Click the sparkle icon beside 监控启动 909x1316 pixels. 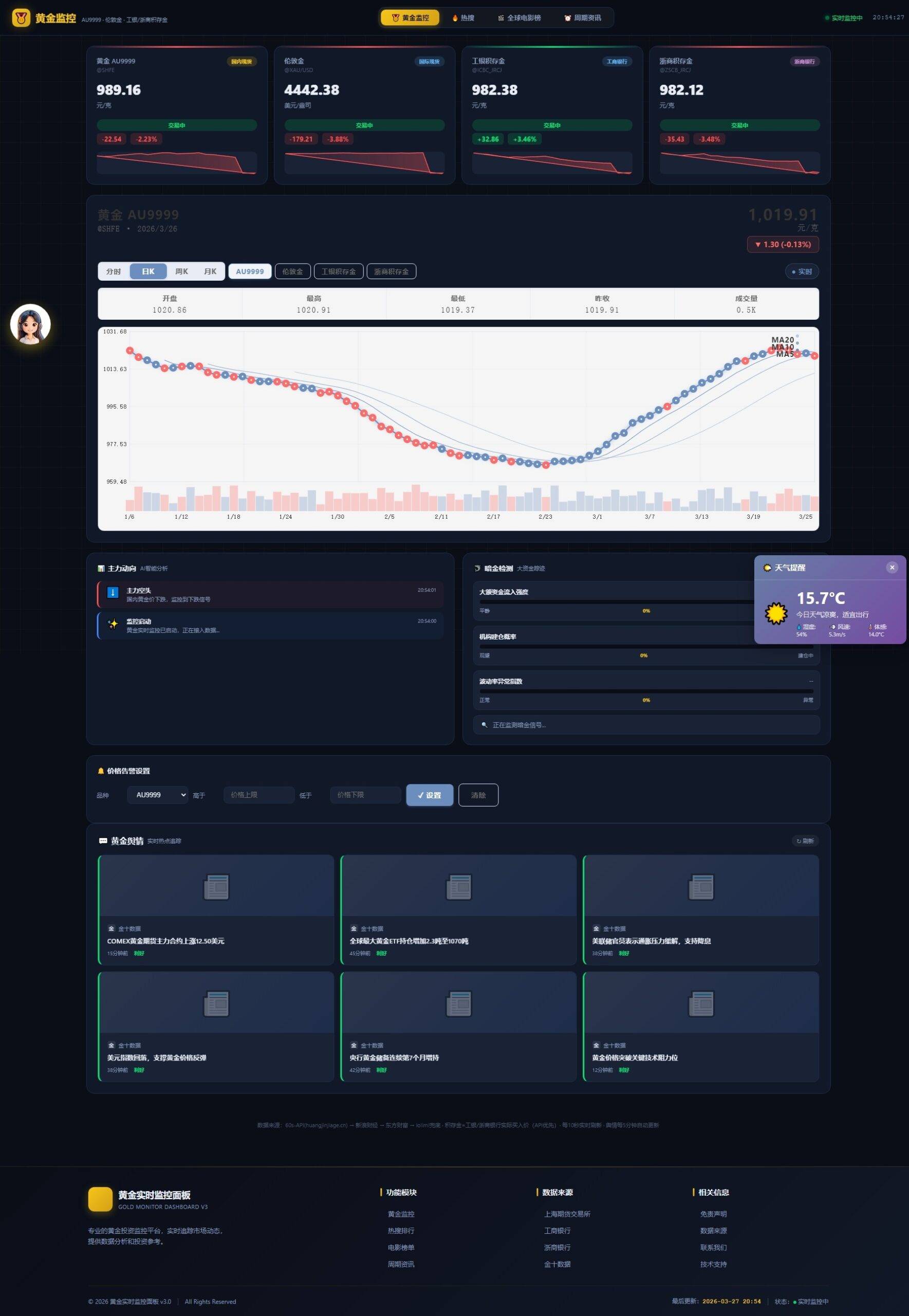[x=113, y=624]
